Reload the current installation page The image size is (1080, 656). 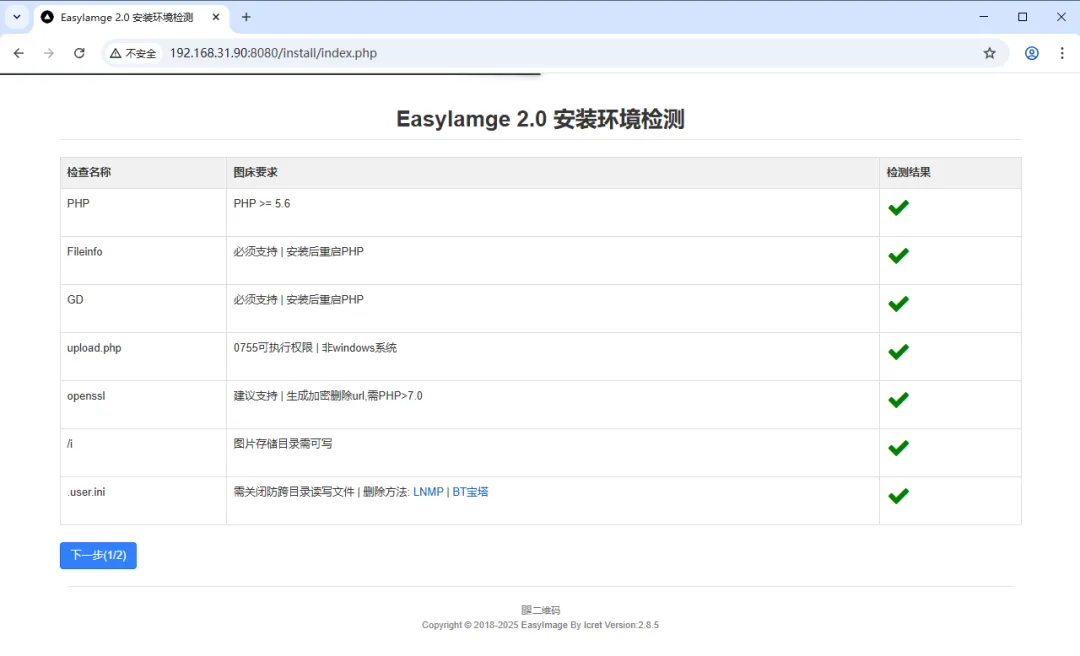click(79, 53)
